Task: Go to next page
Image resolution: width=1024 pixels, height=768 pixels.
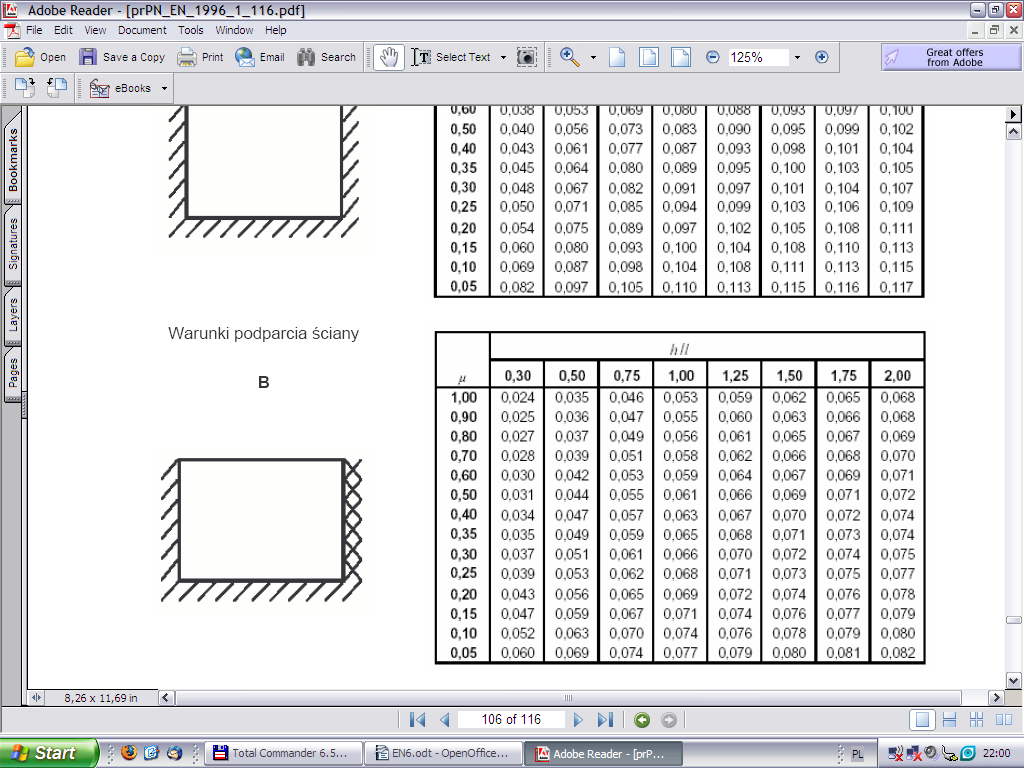Action: [578, 720]
